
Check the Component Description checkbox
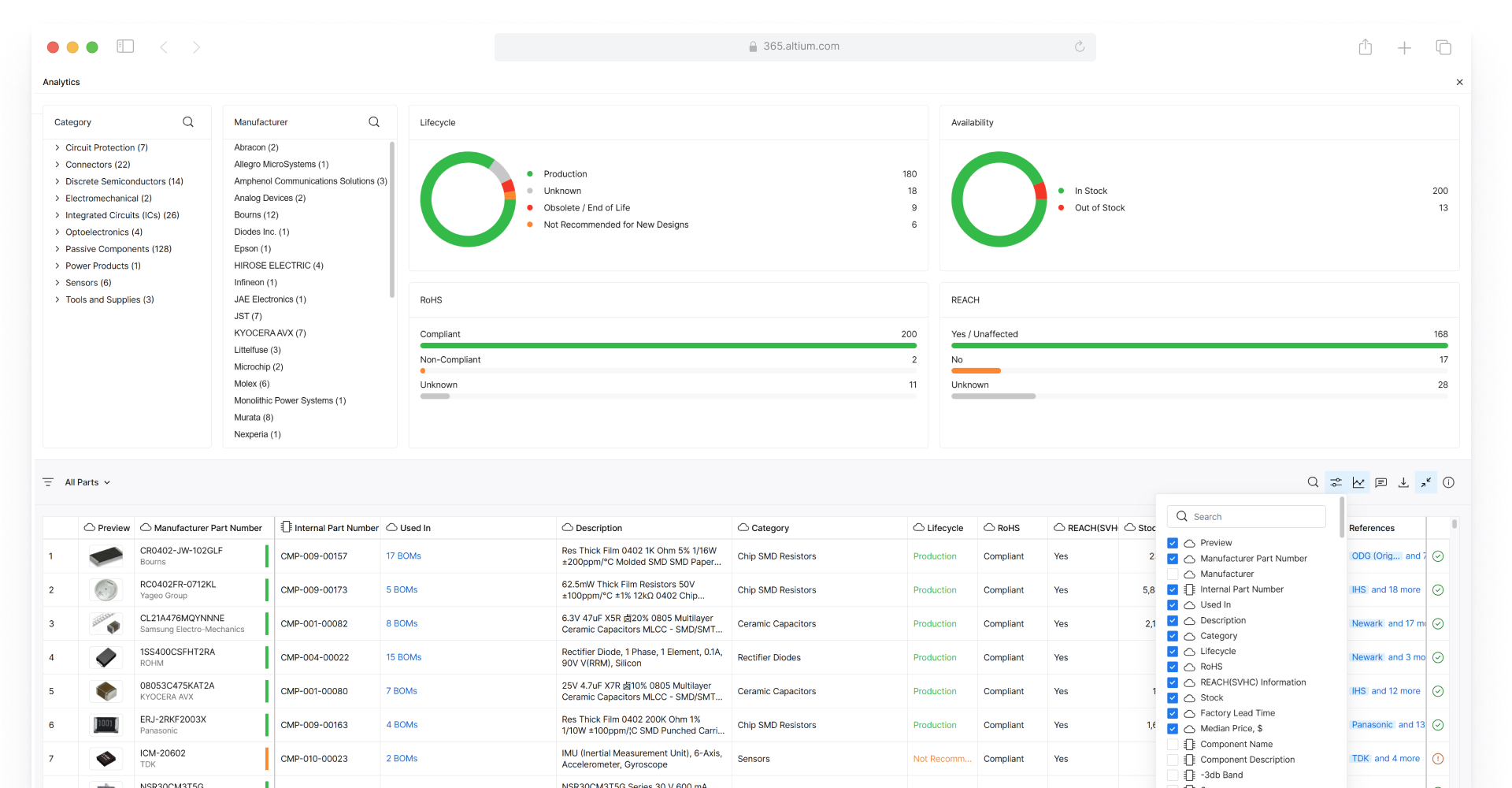(1173, 760)
